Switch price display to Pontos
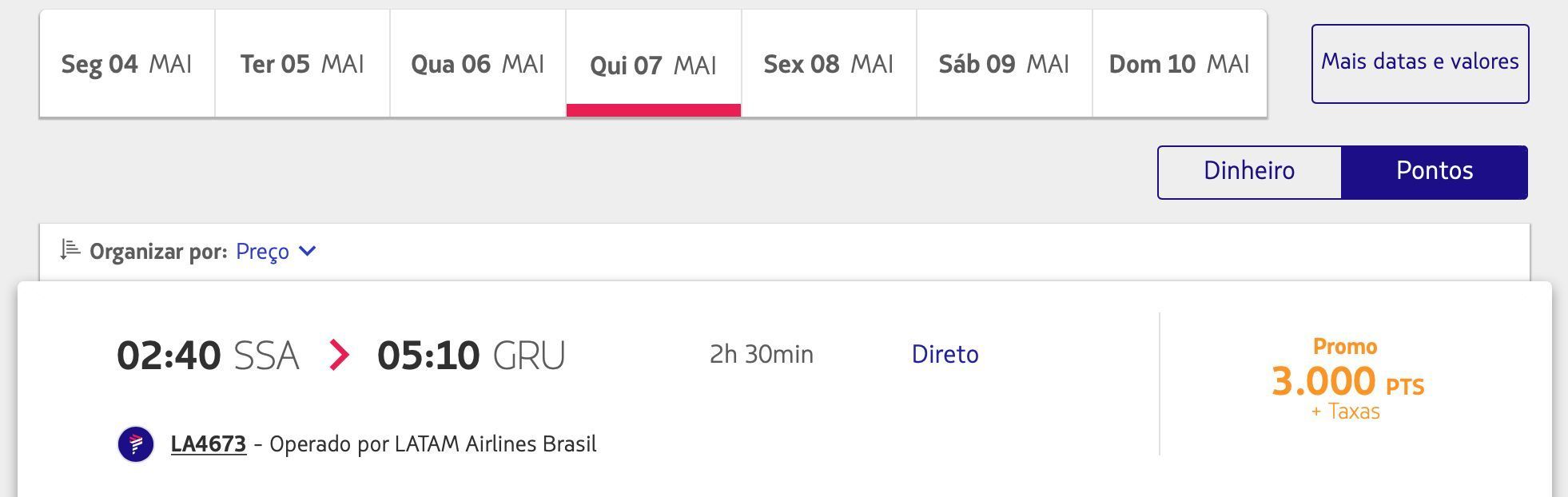 tap(1435, 172)
